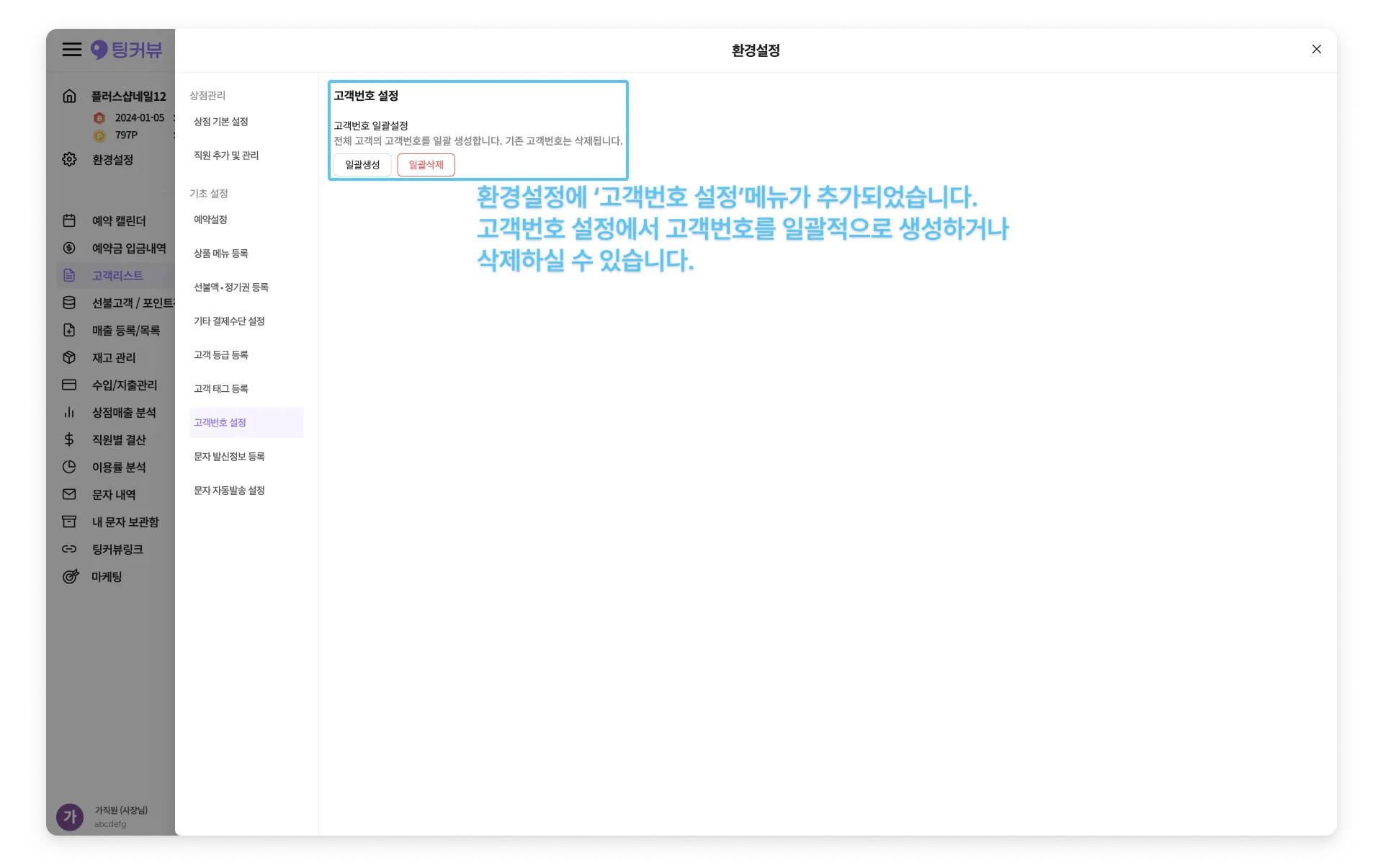Viewport: 1383px width, 868px height.
Task: Click the link icon for 팅커뷰링크
Action: click(x=69, y=549)
